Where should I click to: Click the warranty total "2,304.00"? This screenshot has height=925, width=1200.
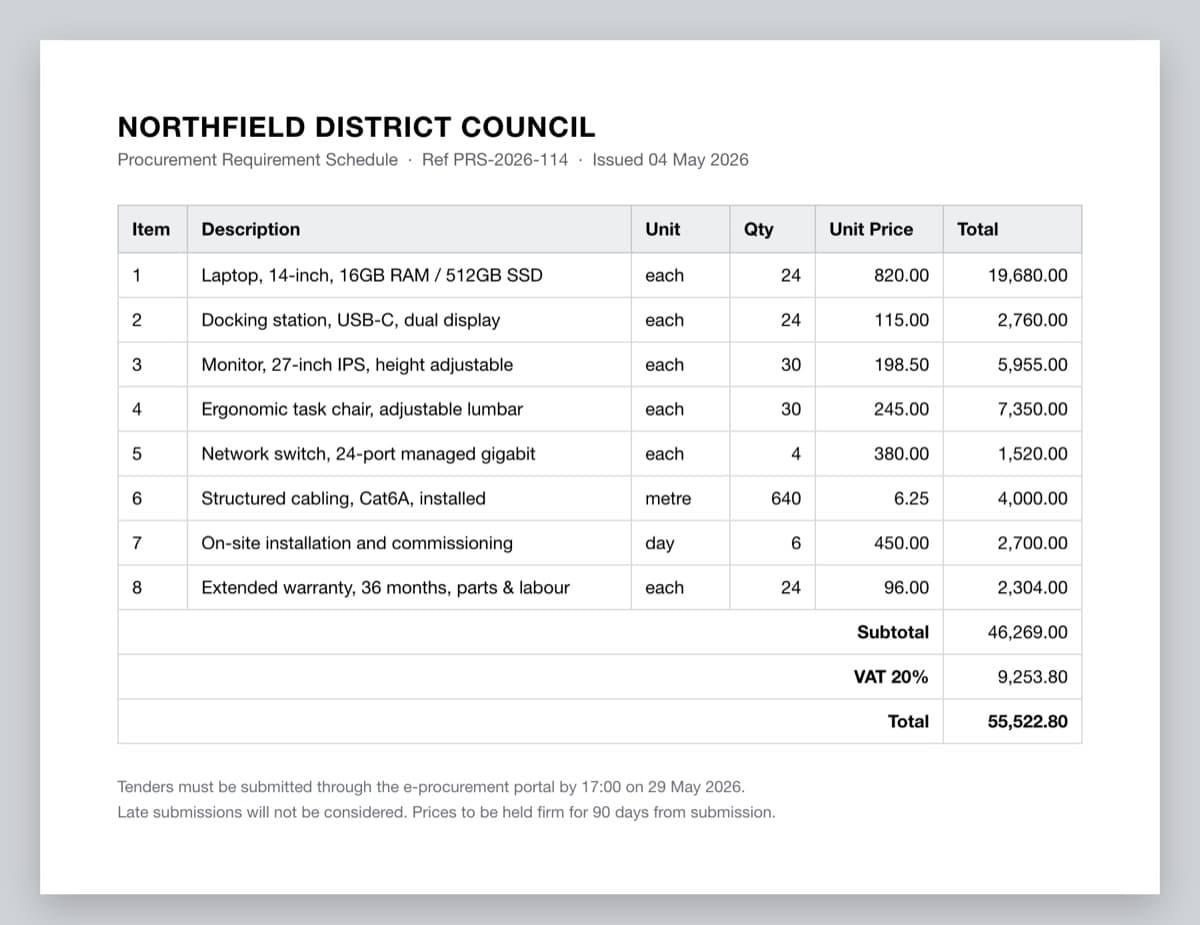pyautogui.click(x=1033, y=588)
